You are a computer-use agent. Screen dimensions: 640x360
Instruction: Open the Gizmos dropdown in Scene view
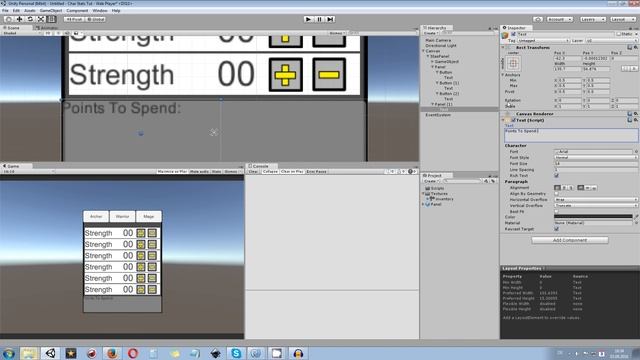(x=337, y=33)
